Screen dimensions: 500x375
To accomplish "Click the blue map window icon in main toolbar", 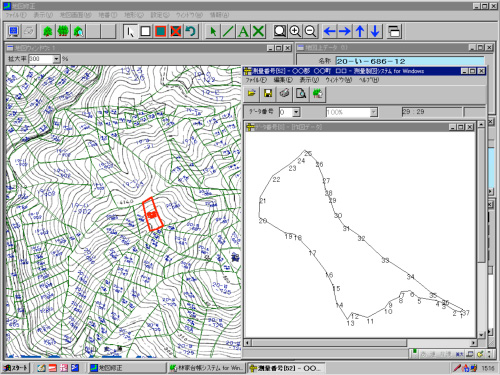I will click(13, 31).
